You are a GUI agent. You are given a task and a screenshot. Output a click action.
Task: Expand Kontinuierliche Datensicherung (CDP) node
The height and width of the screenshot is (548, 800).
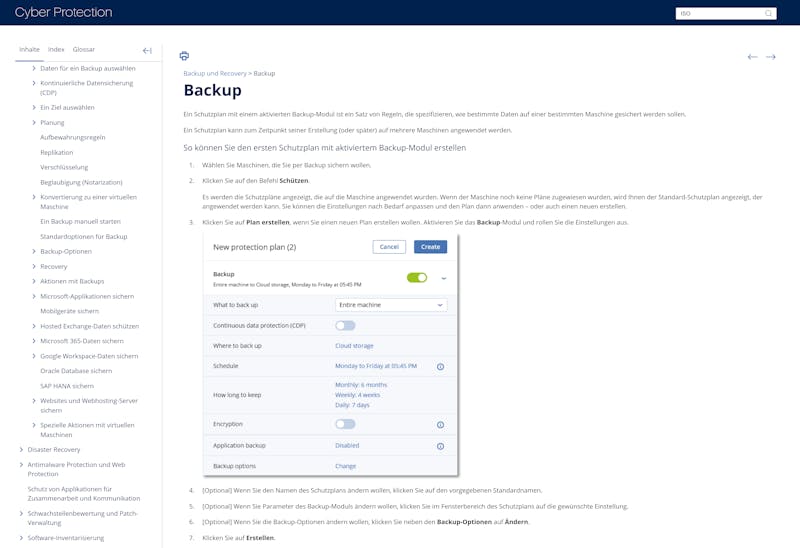coord(34,83)
